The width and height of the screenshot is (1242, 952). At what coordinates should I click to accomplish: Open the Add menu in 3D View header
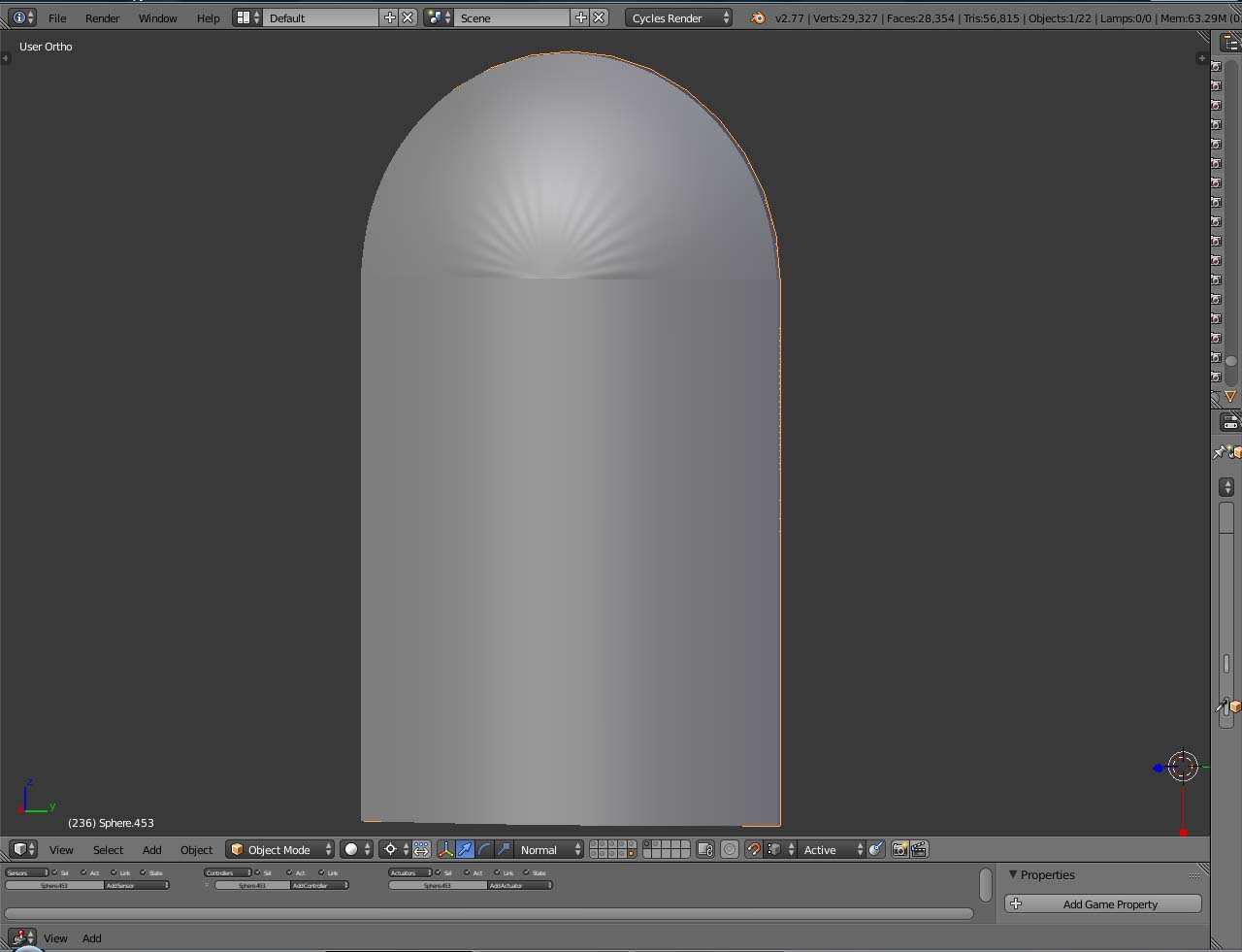click(x=151, y=849)
